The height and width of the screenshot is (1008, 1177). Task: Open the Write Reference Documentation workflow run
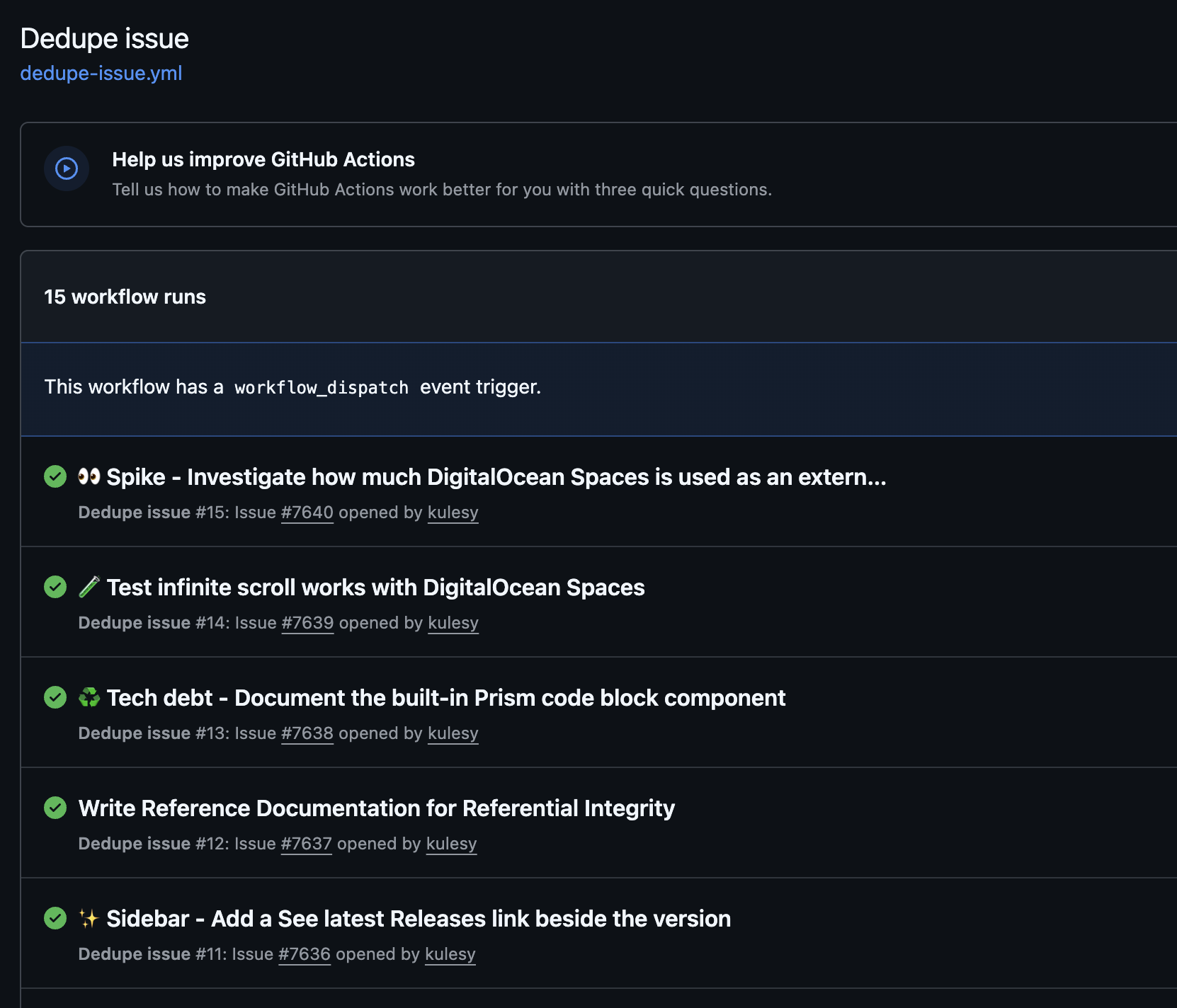(377, 808)
